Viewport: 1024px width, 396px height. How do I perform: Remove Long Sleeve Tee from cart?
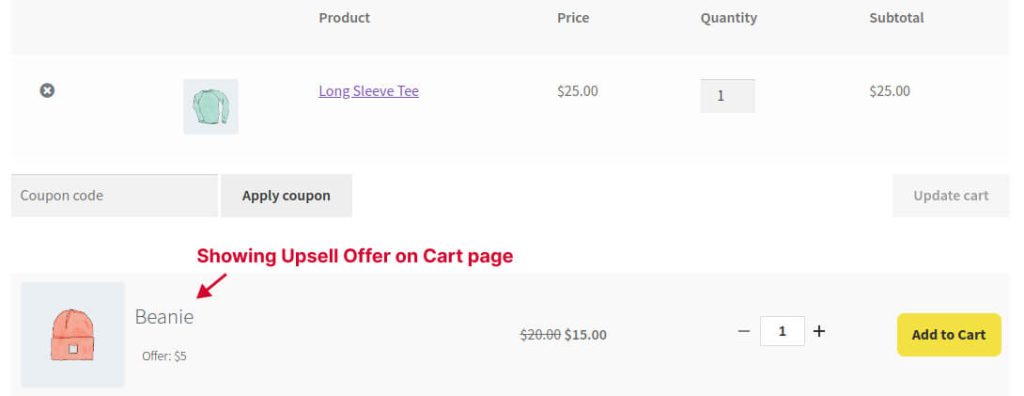(x=47, y=90)
